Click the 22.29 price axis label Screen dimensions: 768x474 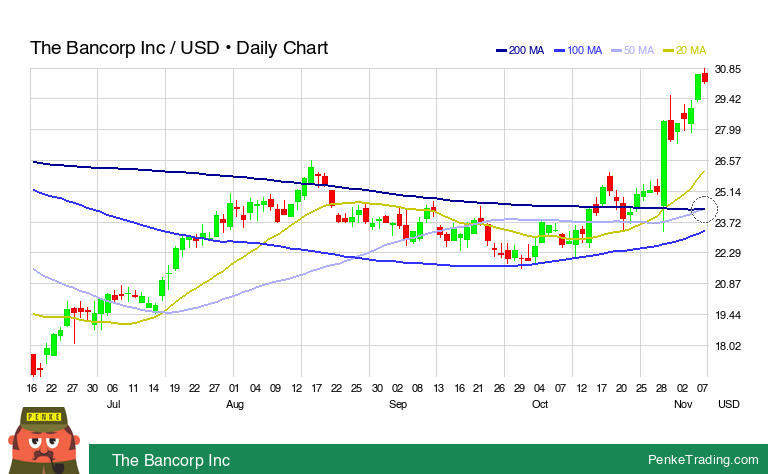[x=727, y=253]
